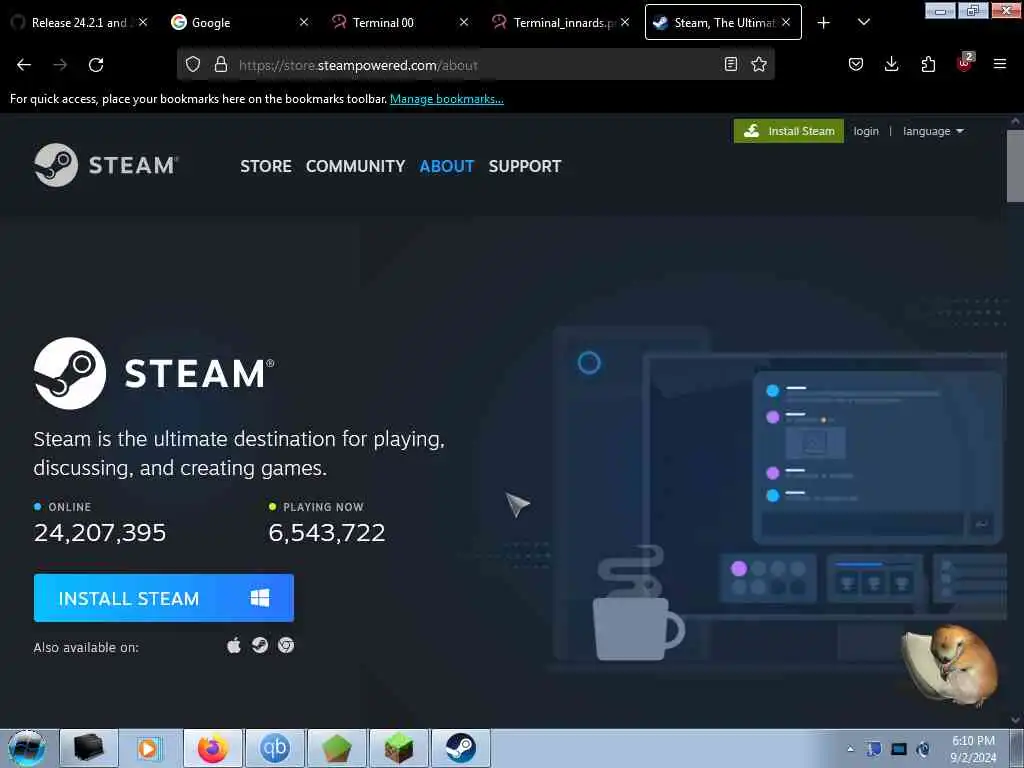Click the page vertical scrollbar thumb
This screenshot has height=768, width=1024.
pyautogui.click(x=1016, y=166)
